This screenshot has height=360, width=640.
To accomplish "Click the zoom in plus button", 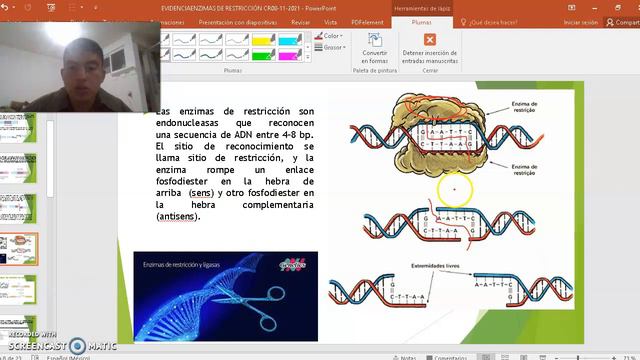I will click(614, 358).
